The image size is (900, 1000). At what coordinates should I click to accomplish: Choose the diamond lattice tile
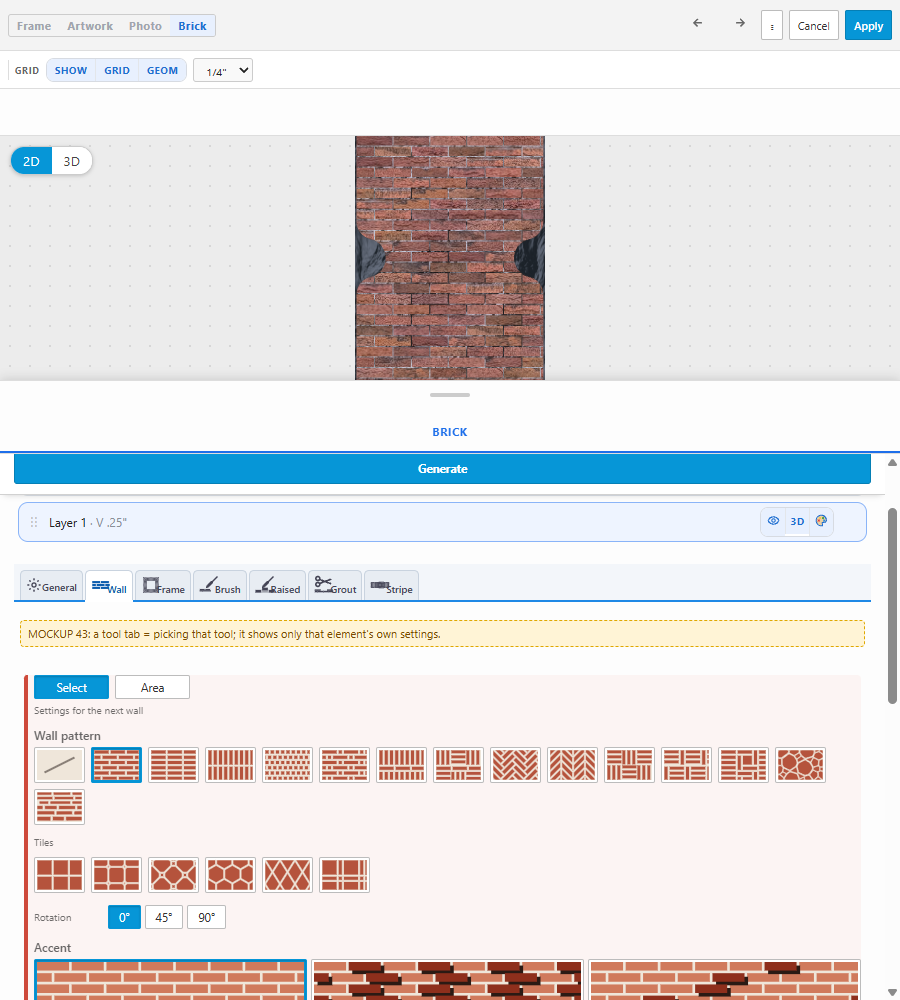click(x=288, y=875)
